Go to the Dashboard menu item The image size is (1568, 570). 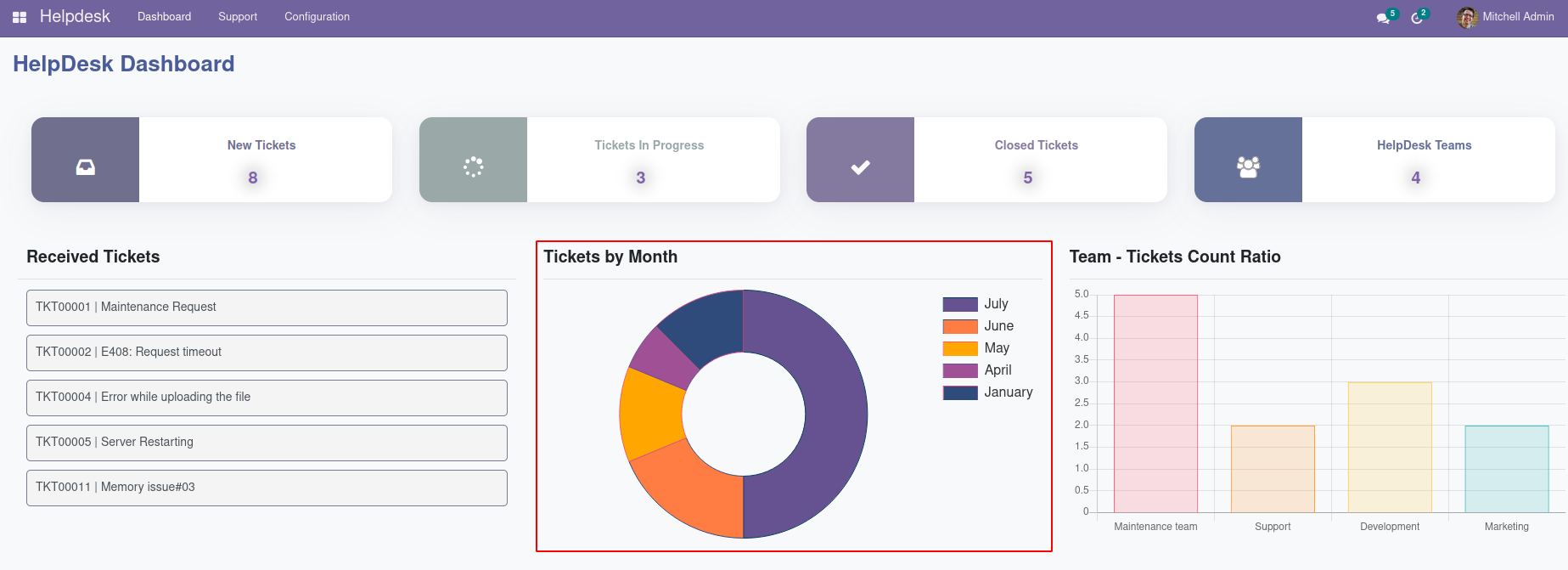point(164,17)
